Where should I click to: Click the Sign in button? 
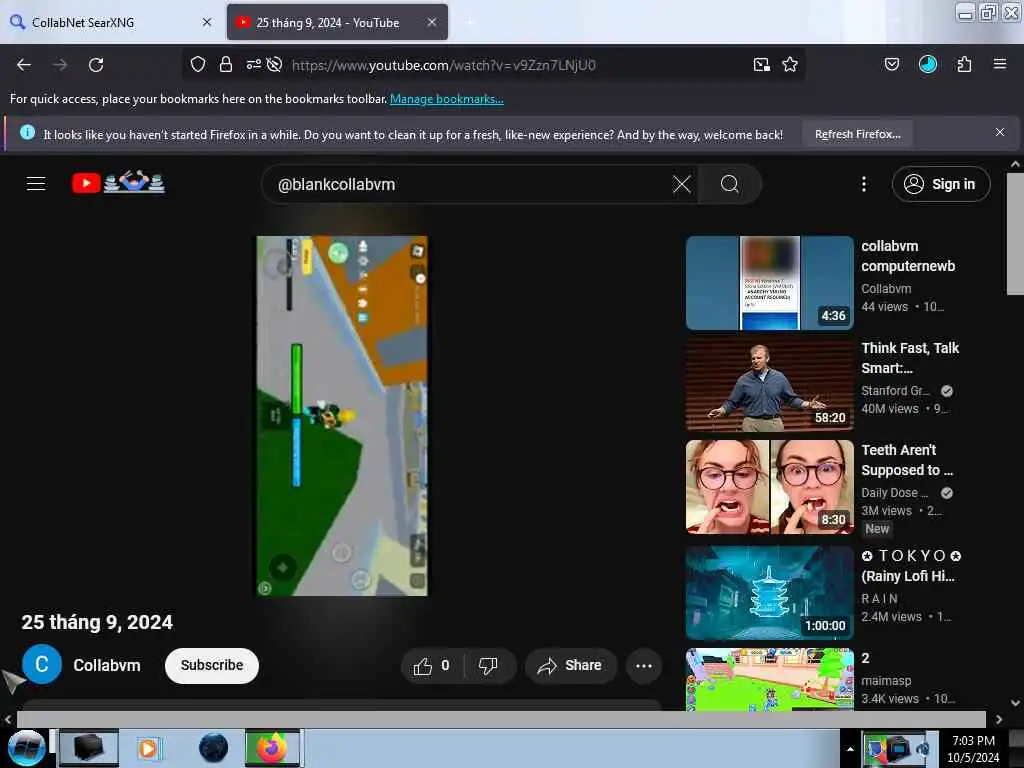941,184
